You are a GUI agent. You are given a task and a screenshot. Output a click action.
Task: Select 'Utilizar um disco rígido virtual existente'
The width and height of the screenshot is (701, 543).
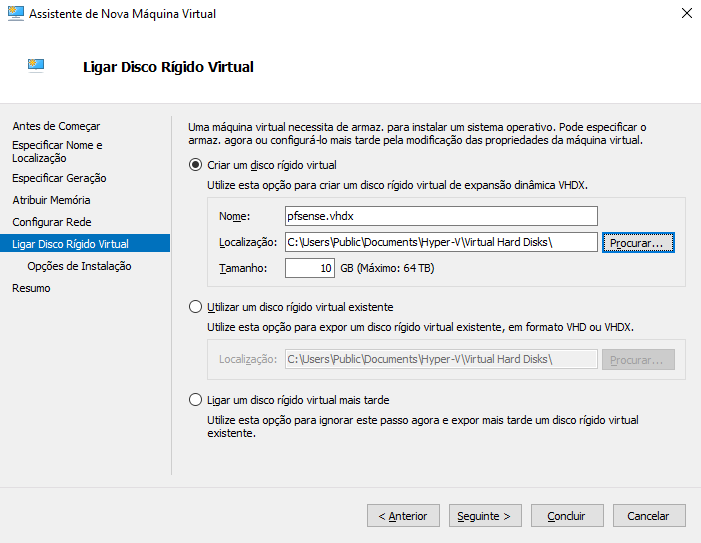(196, 307)
